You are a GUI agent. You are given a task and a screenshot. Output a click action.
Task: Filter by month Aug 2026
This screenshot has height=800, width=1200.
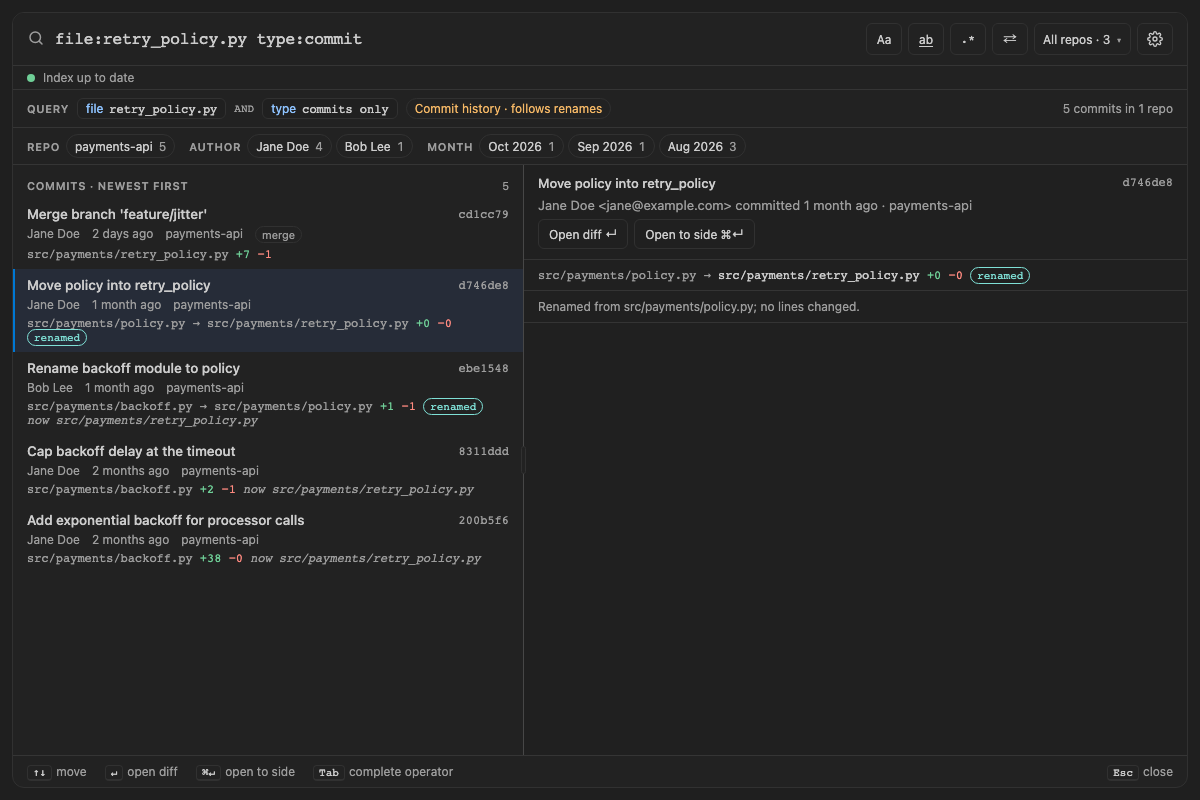702,147
